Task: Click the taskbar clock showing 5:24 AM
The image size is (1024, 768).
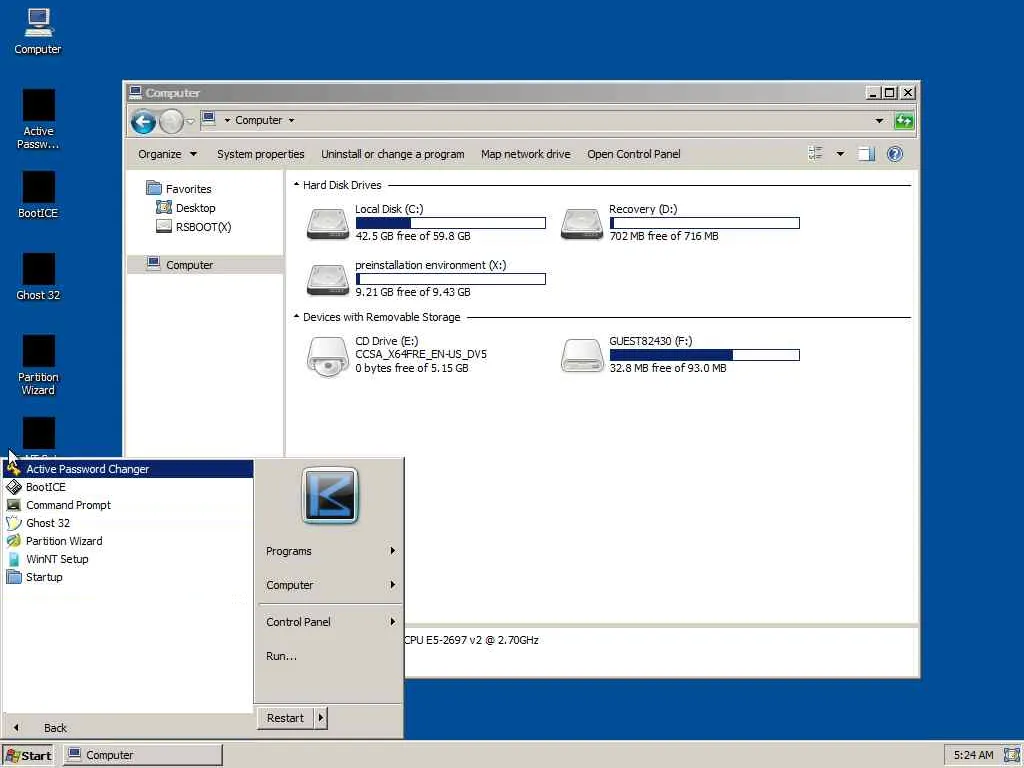Action: tap(974, 756)
